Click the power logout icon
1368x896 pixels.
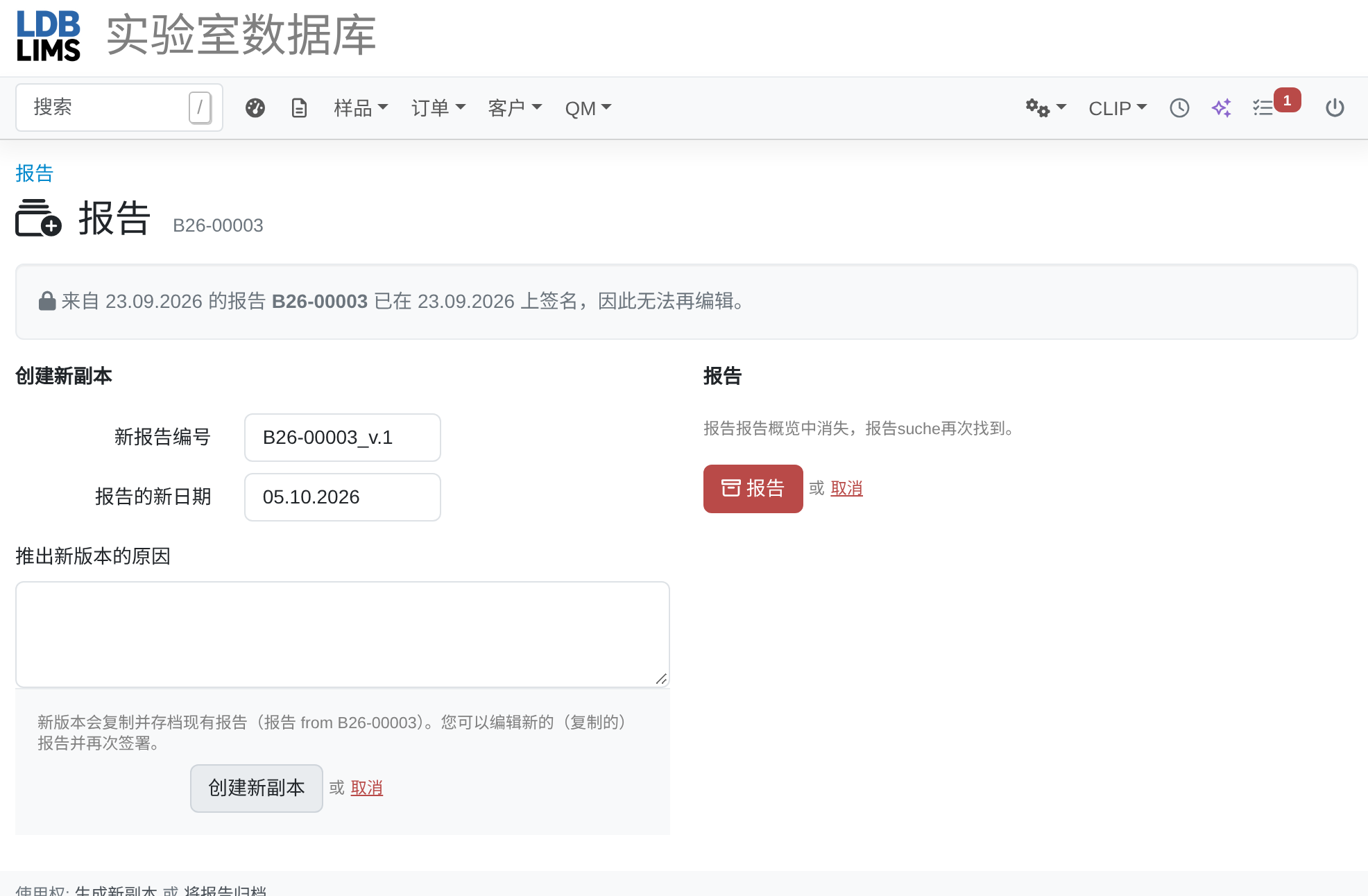(x=1335, y=108)
